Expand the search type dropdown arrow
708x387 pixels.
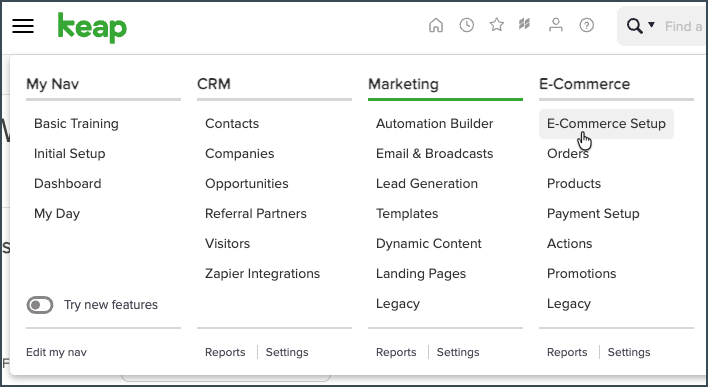(651, 25)
